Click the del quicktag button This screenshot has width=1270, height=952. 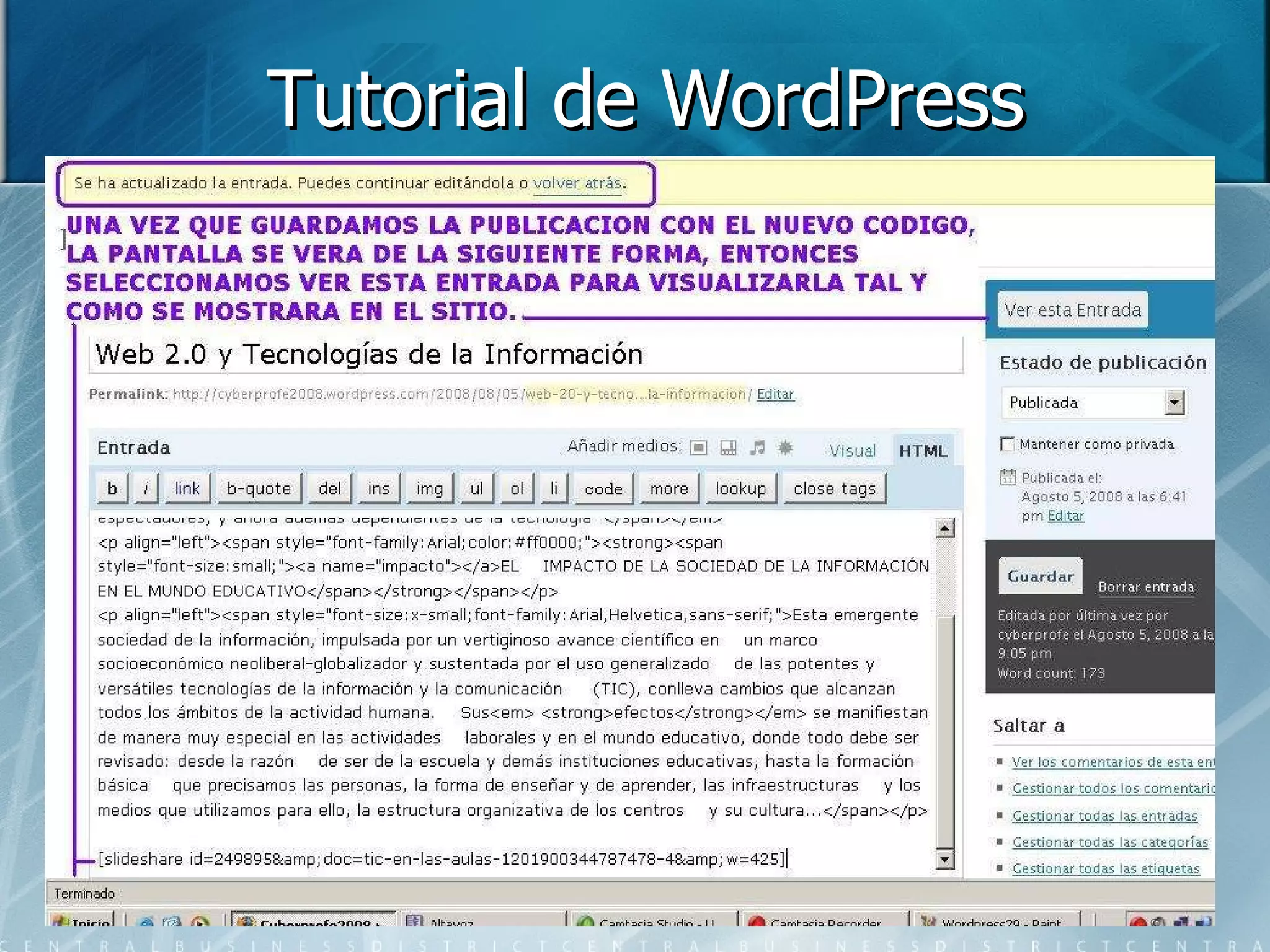[330, 488]
